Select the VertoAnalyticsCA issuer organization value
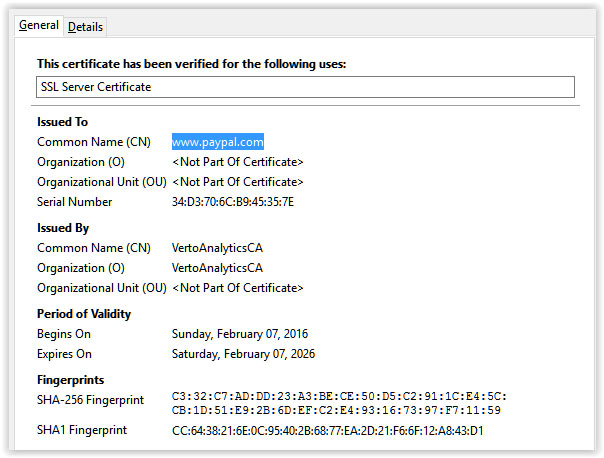This screenshot has height=458, width=604. [217, 268]
